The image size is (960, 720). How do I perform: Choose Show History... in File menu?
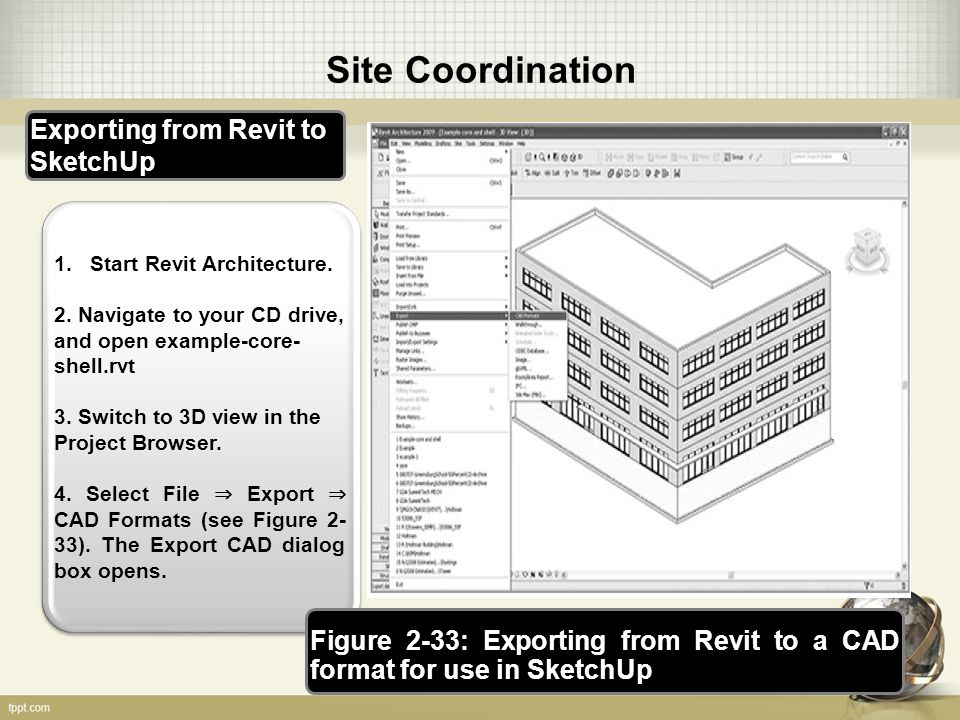[x=450, y=417]
